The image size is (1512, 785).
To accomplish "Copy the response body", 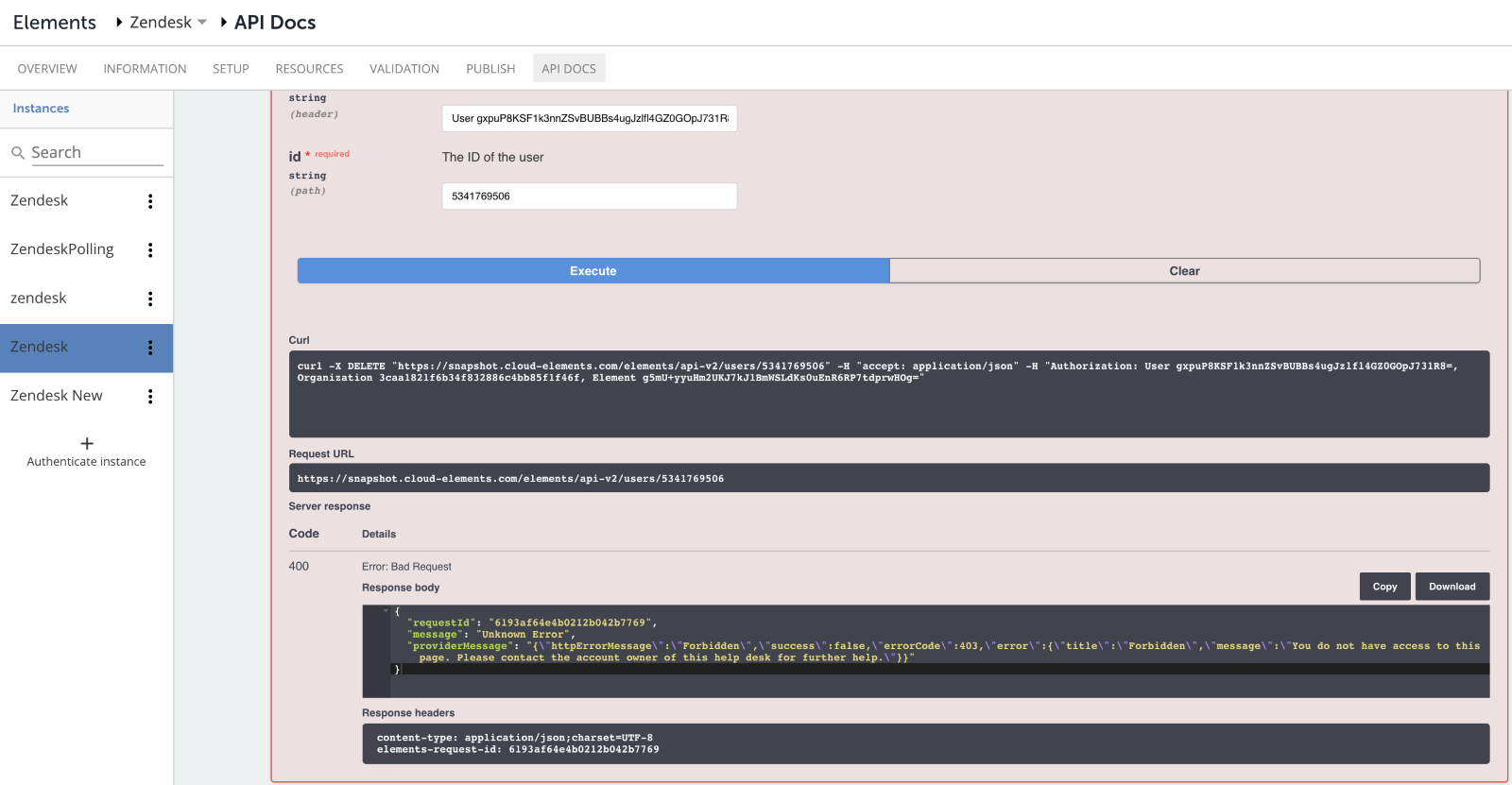I will [x=1385, y=587].
